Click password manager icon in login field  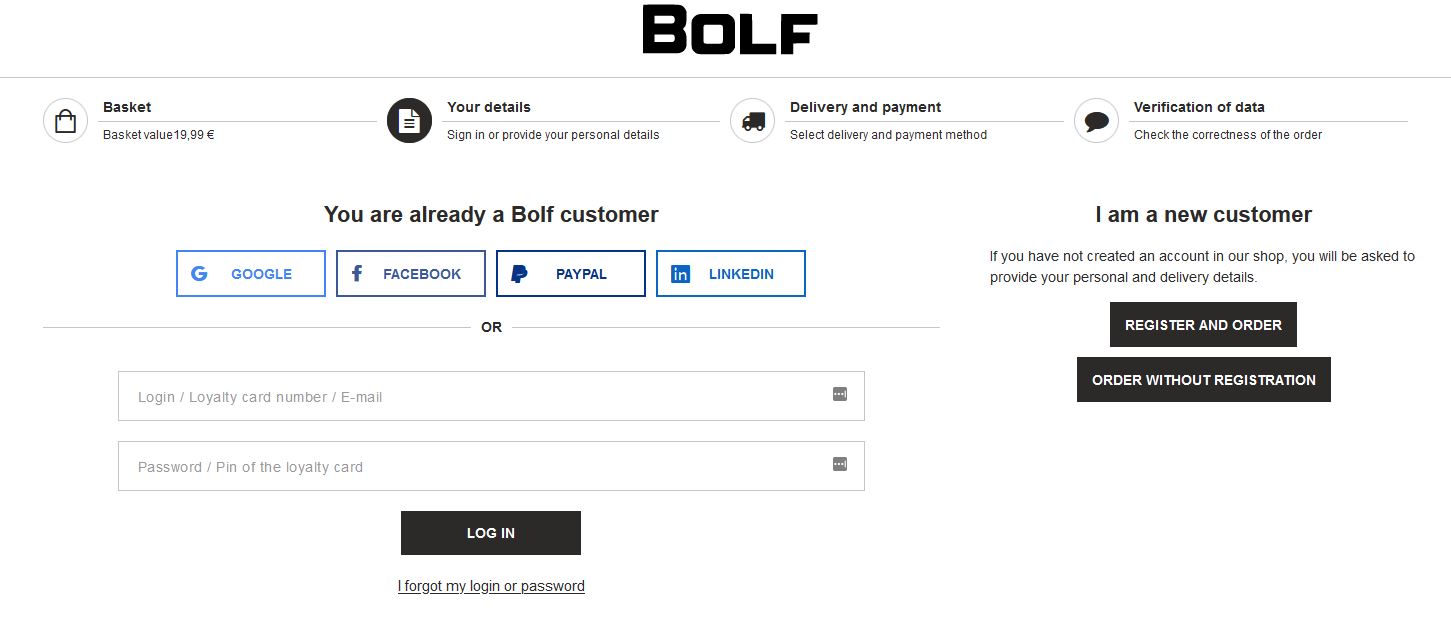[x=840, y=395]
